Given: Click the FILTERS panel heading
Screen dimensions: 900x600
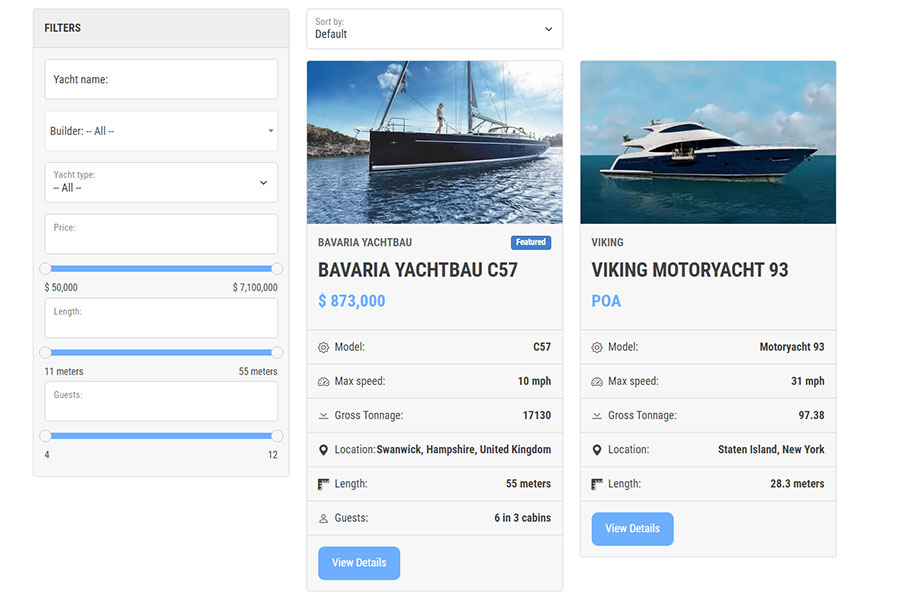Looking at the screenshot, I should pos(63,28).
